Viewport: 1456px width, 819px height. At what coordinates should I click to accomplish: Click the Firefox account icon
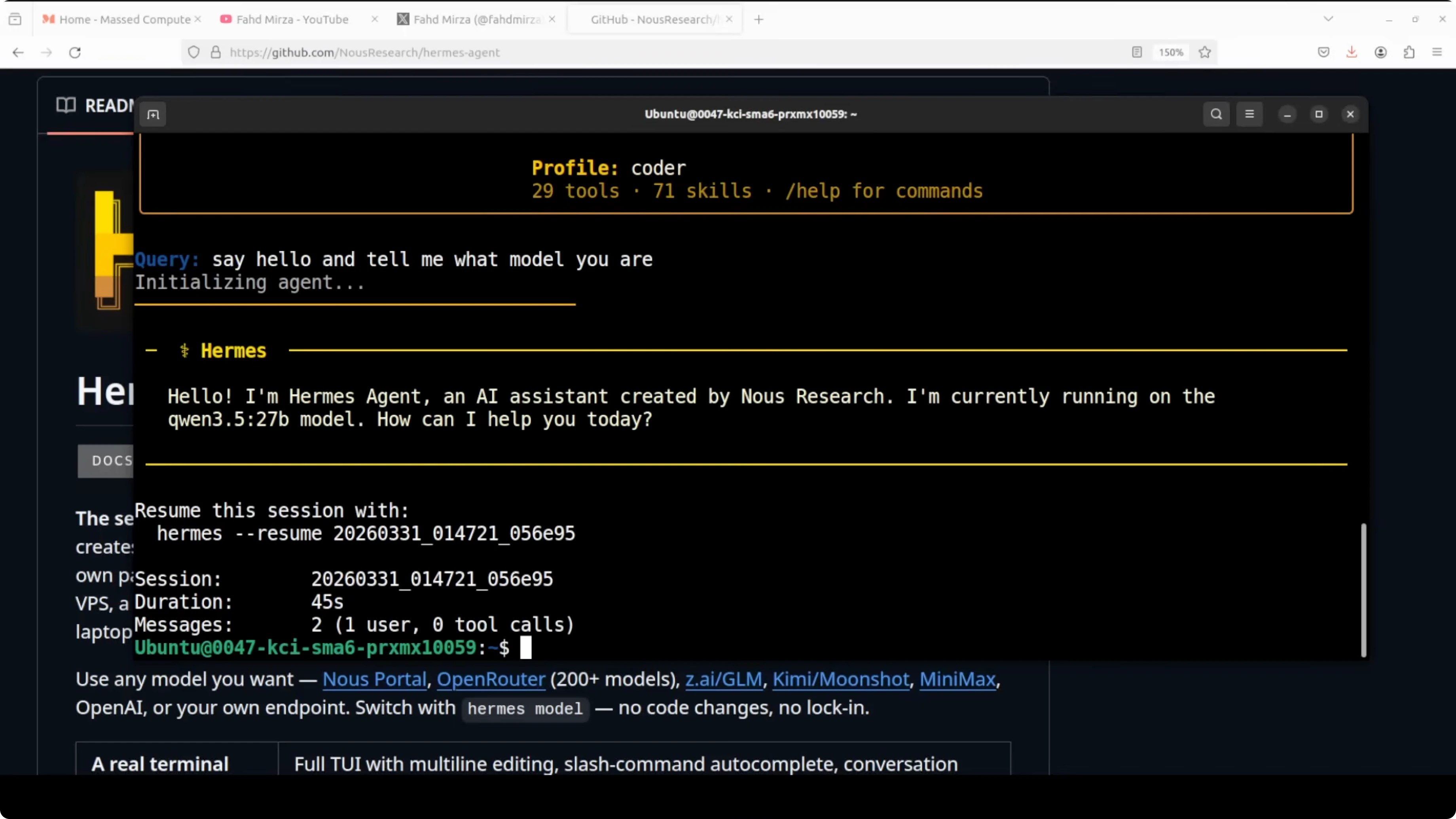pyautogui.click(x=1380, y=53)
